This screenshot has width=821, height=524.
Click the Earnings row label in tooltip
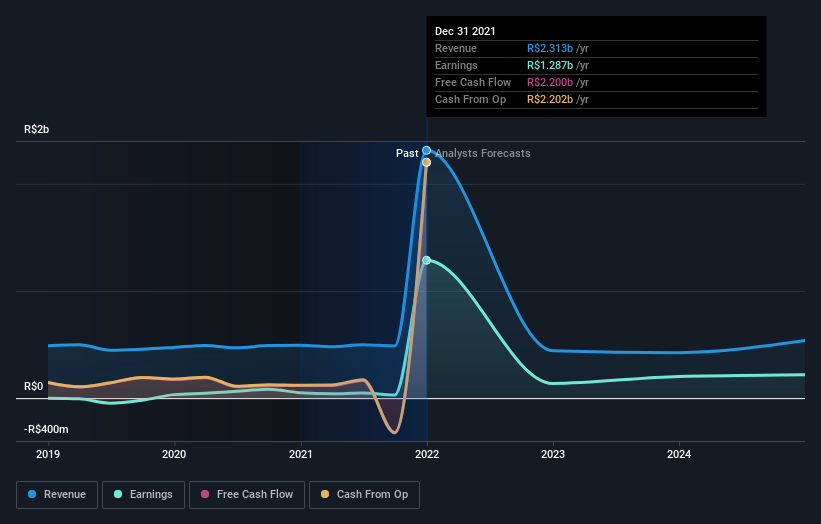coord(456,65)
